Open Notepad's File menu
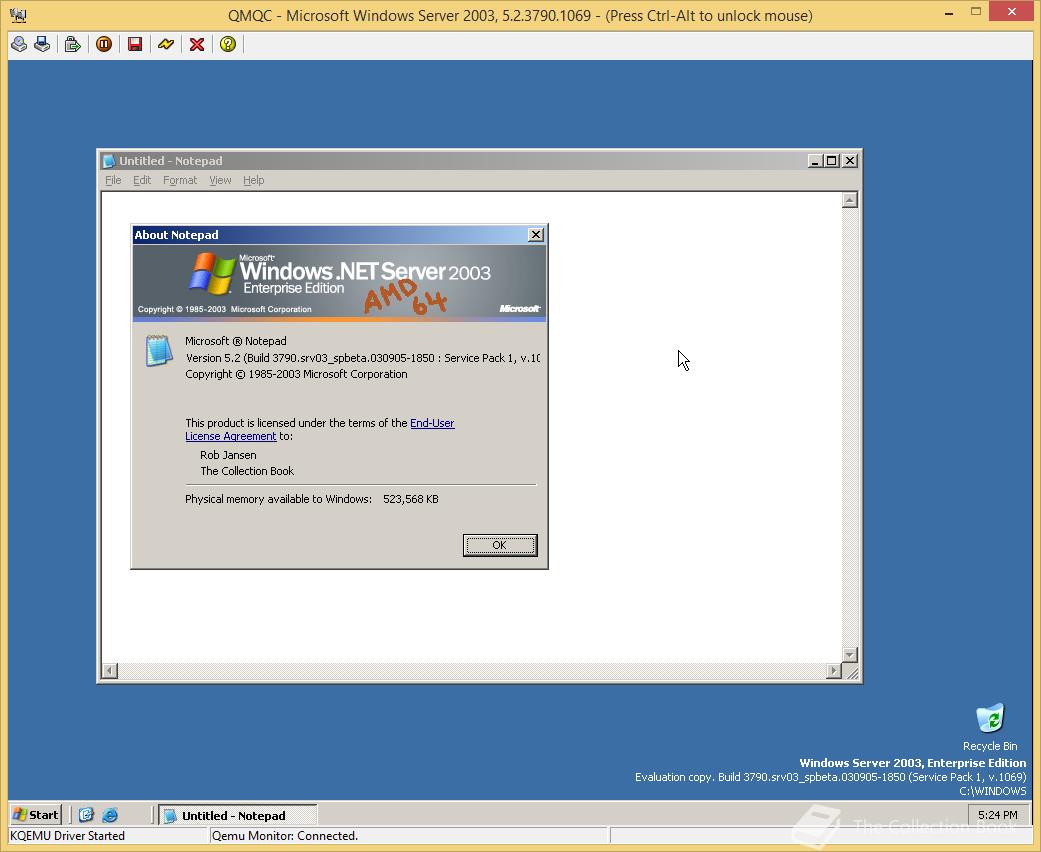 (113, 180)
